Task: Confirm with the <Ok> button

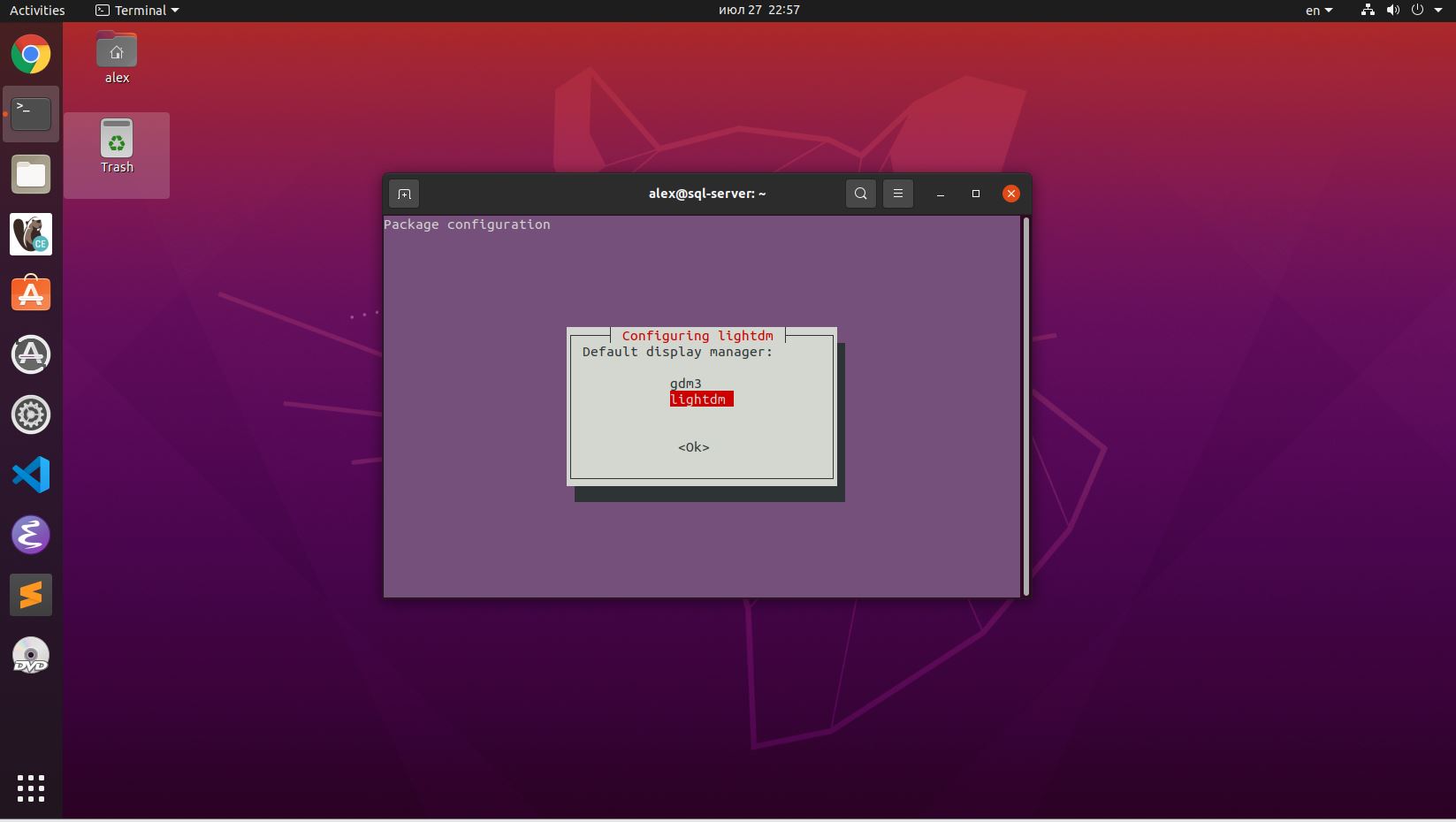Action: [x=694, y=447]
